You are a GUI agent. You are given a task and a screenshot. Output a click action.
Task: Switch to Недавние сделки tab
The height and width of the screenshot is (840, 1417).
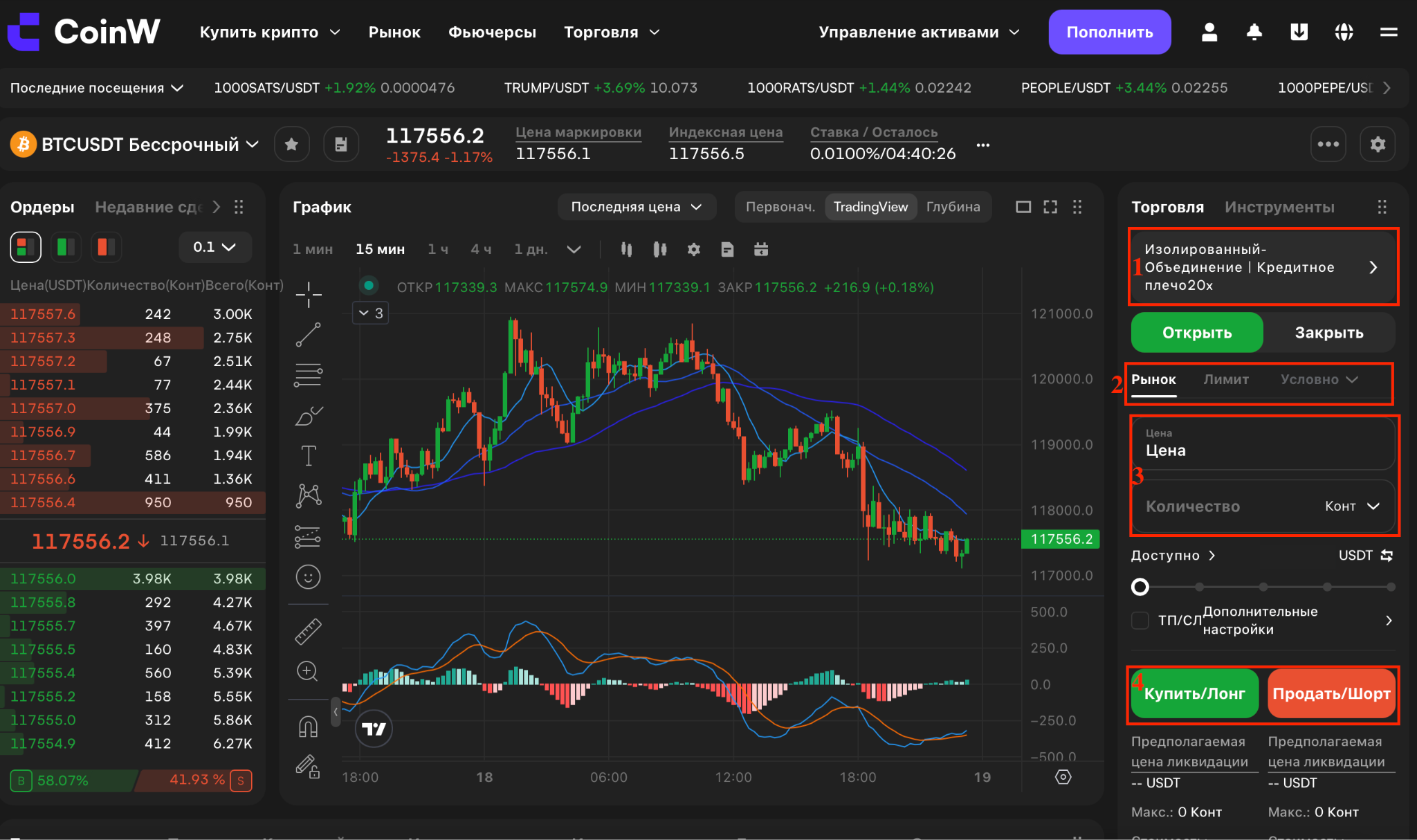pos(149,207)
